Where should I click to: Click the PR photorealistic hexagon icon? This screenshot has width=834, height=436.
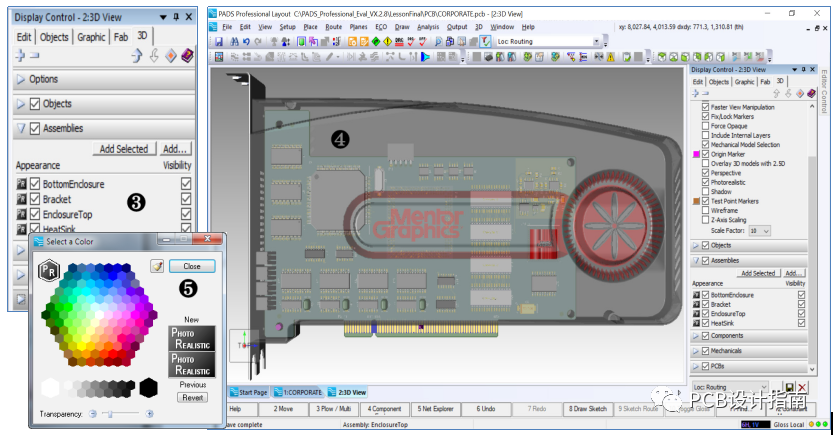48,271
